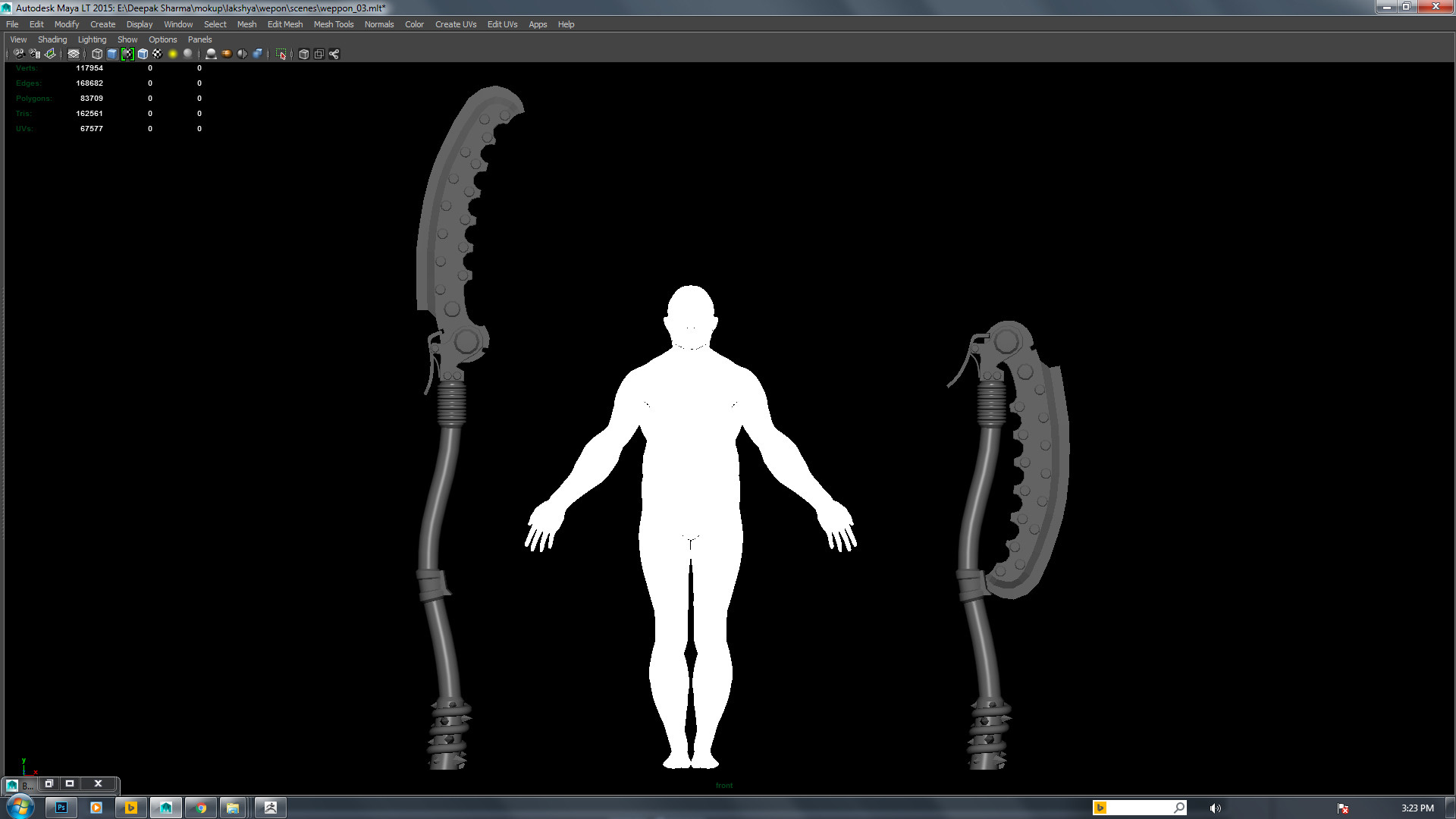Screen dimensions: 1456x819
Task: Toggle isolate select icon in toolbar
Action: [281, 54]
